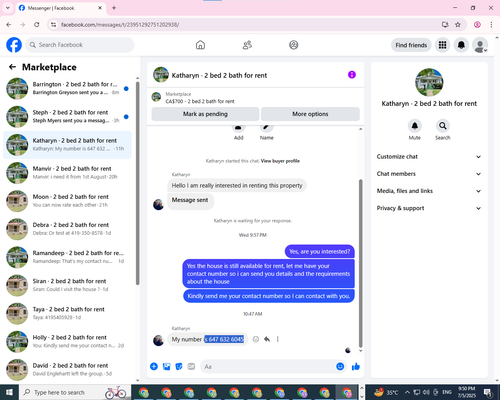This screenshot has height=400, width=500.
Task: Click the site information icon in address bar
Action: coord(53,24)
